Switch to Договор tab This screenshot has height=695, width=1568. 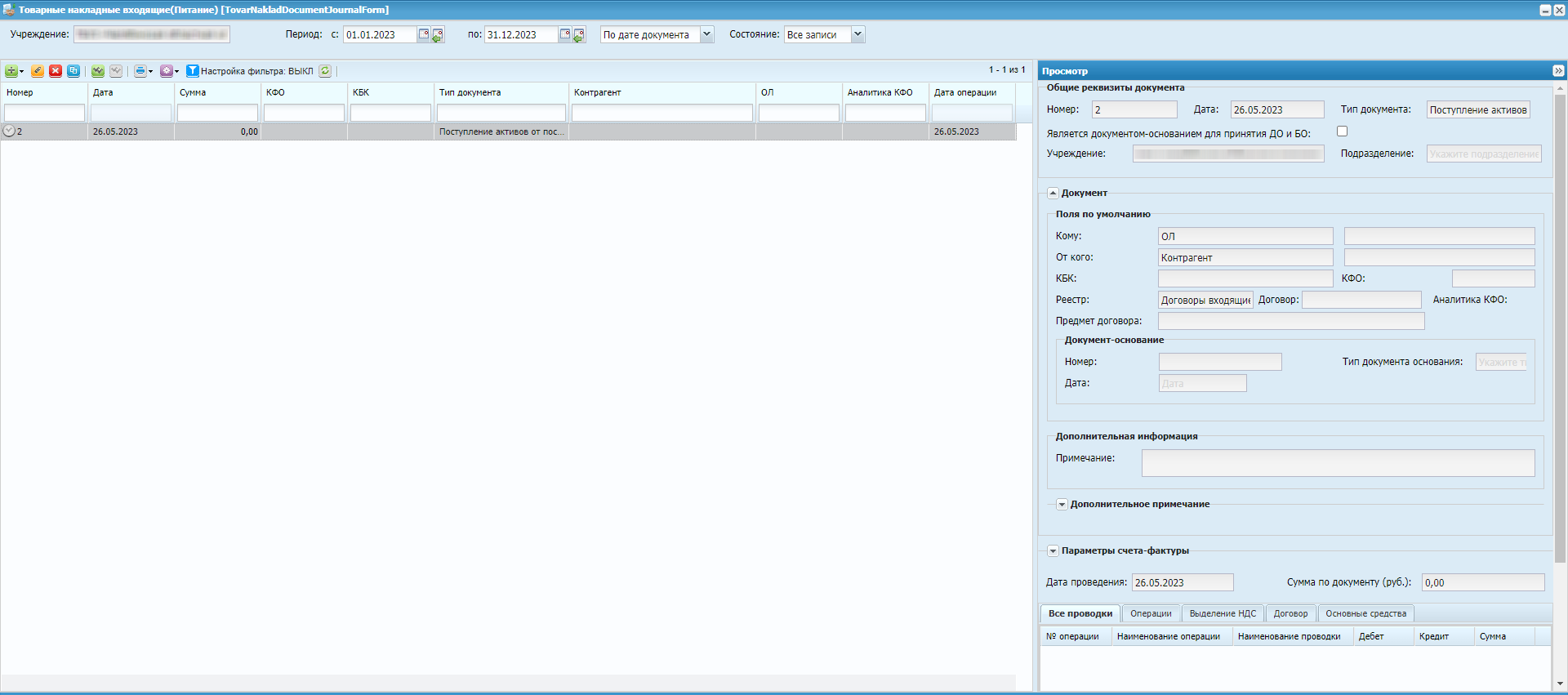coord(1290,613)
